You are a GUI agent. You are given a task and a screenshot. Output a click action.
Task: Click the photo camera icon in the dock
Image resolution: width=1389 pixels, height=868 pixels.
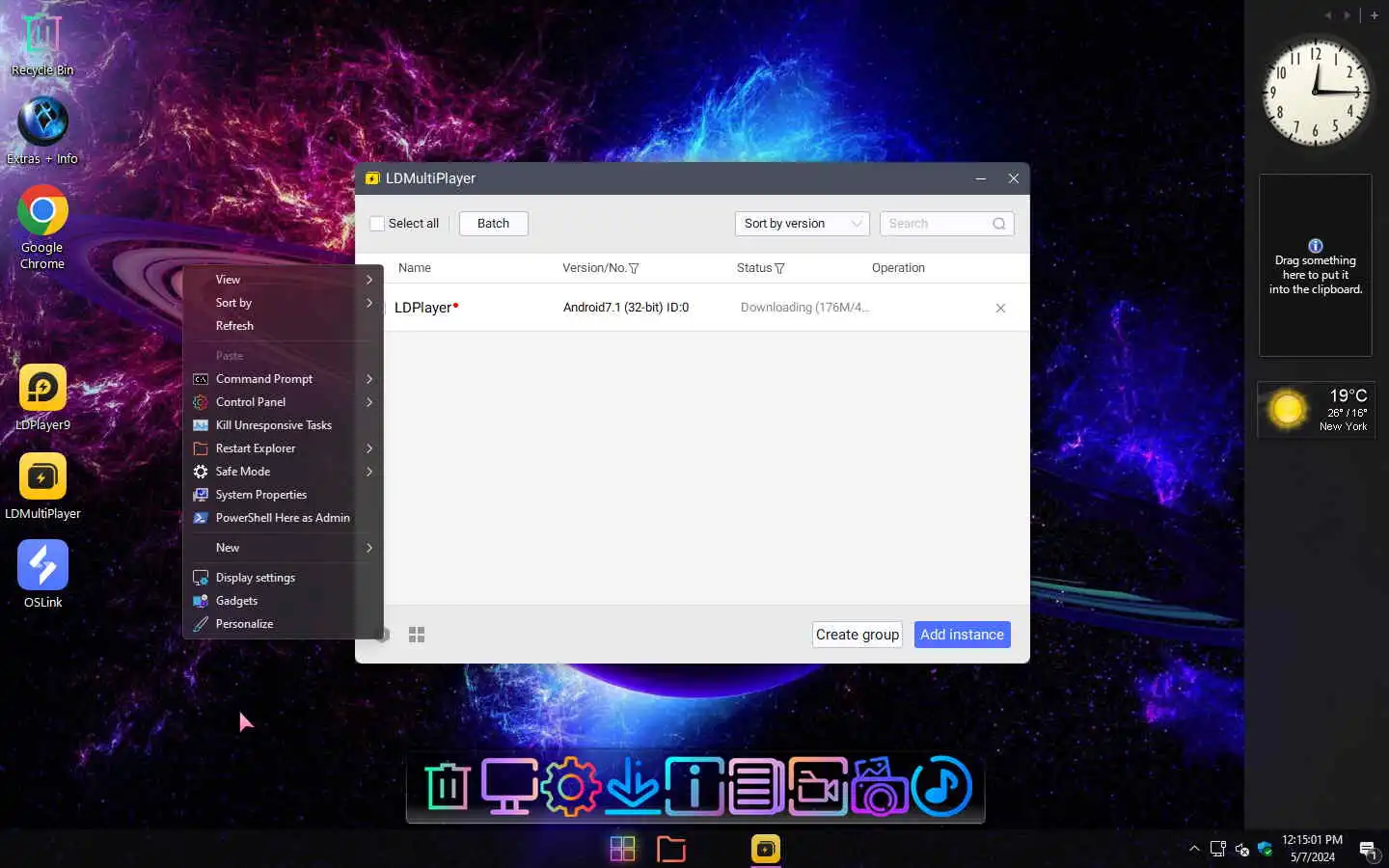(879, 787)
